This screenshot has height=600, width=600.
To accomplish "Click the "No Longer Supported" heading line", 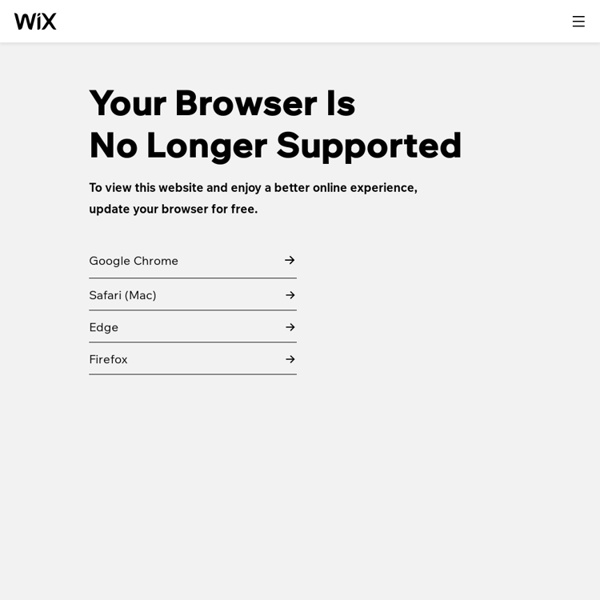I will click(276, 146).
